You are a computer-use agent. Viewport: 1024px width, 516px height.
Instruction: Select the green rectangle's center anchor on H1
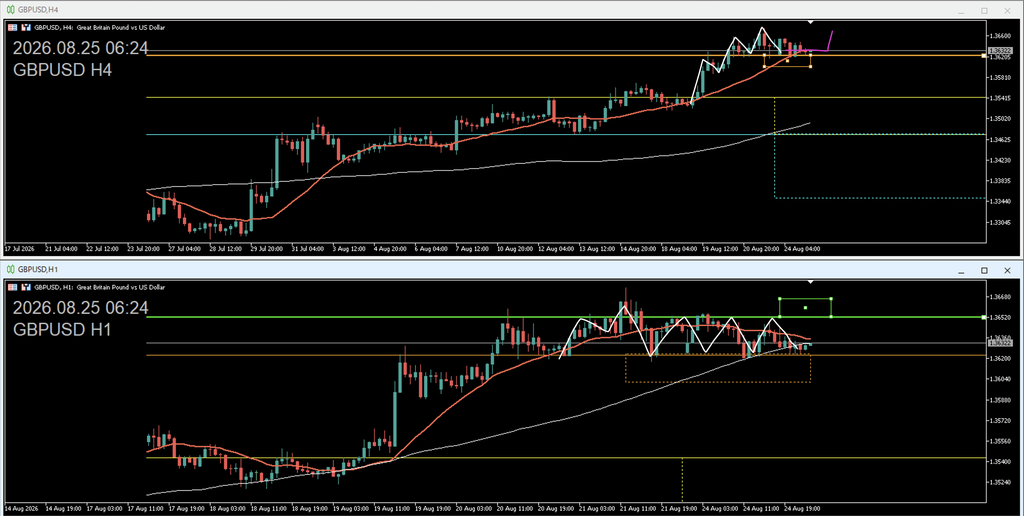[x=805, y=307]
